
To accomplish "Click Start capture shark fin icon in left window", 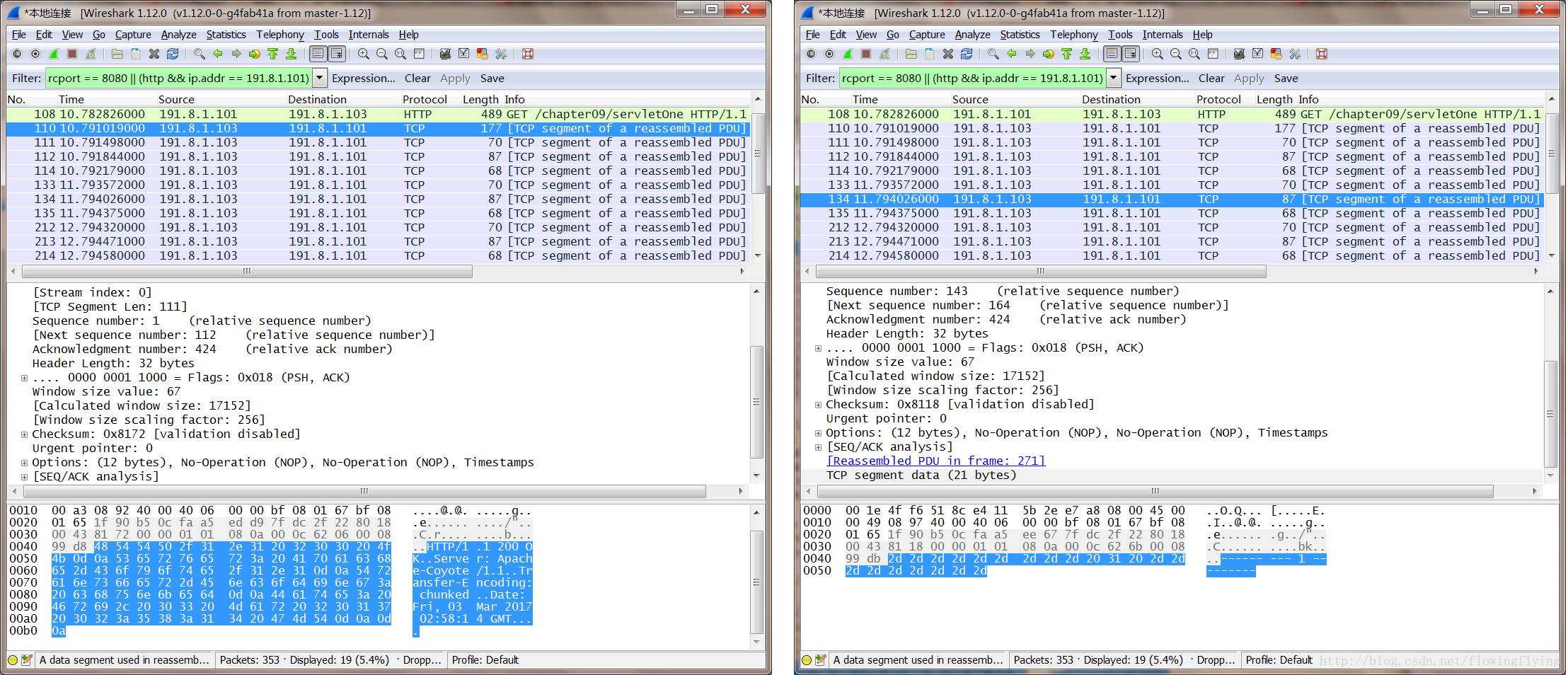I will coord(54,54).
